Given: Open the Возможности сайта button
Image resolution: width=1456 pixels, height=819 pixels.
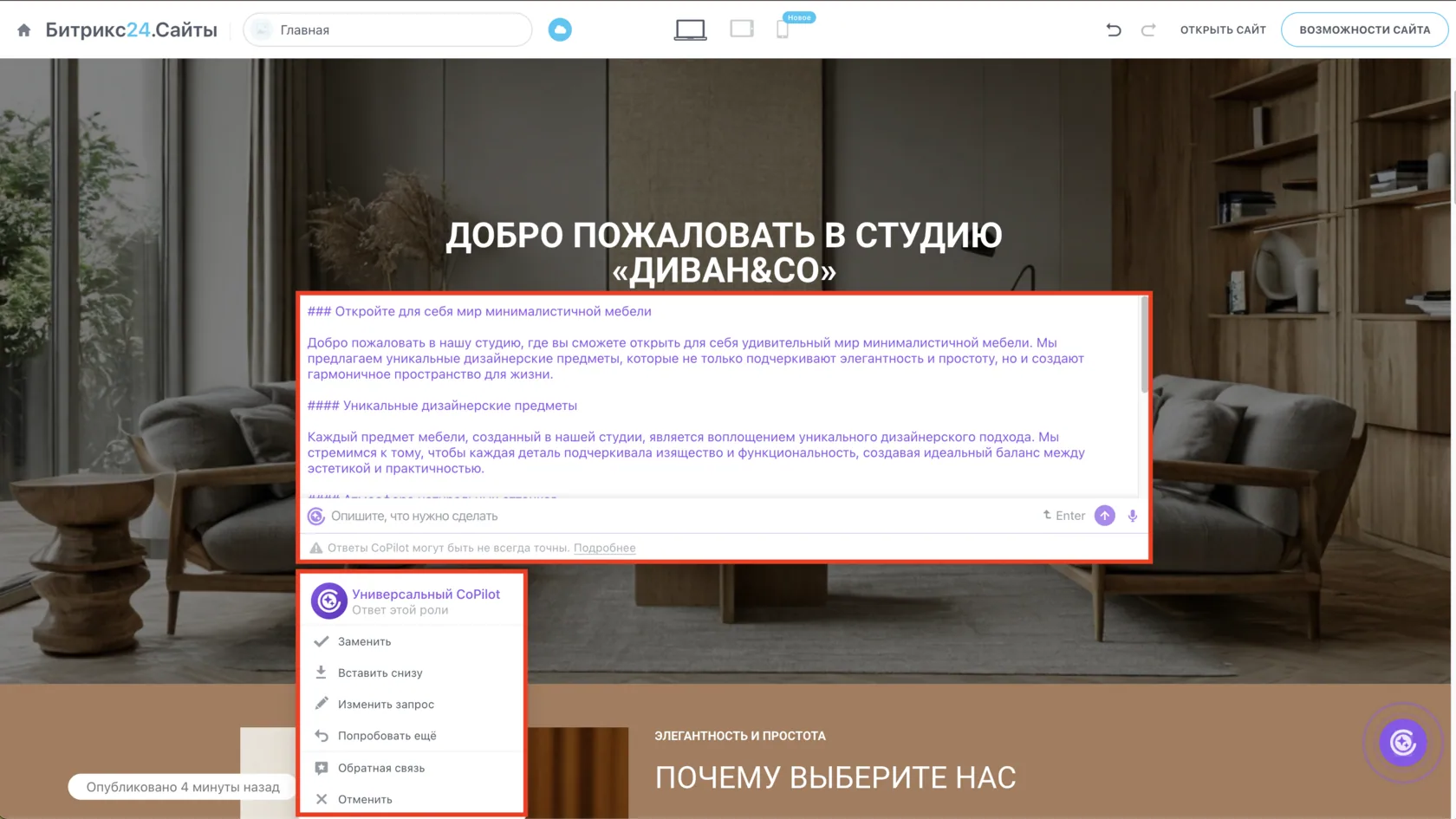Looking at the screenshot, I should (x=1364, y=30).
